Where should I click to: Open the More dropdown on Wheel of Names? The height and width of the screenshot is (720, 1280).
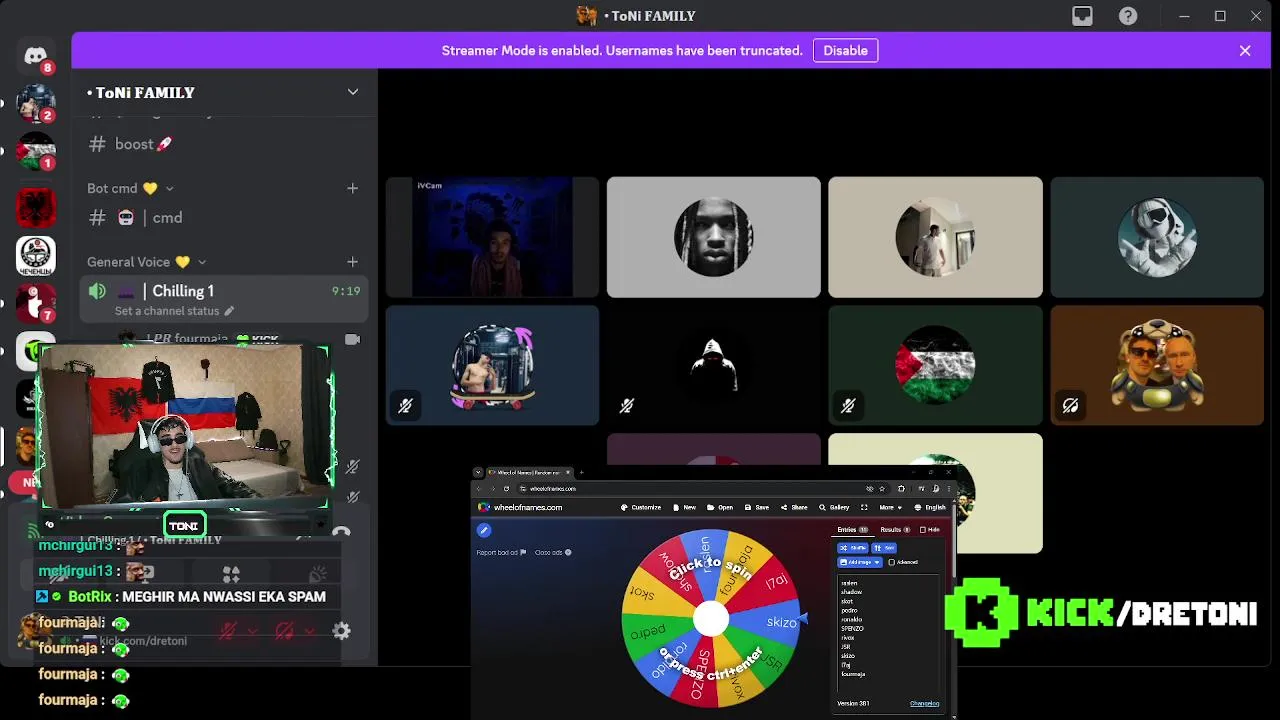click(x=890, y=507)
